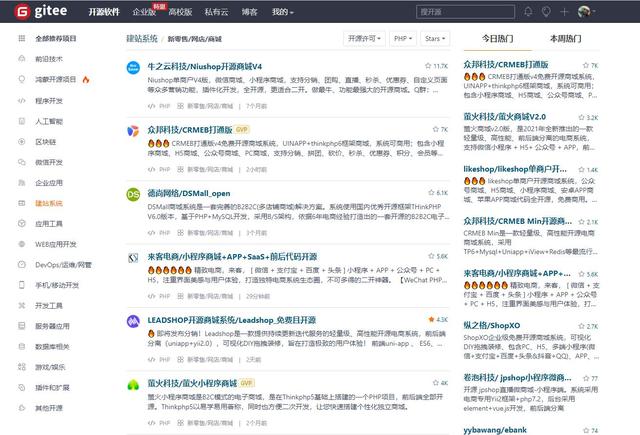Click the 数据库相关 sidebar icon
This screenshot has width=640, height=435.
22,346
